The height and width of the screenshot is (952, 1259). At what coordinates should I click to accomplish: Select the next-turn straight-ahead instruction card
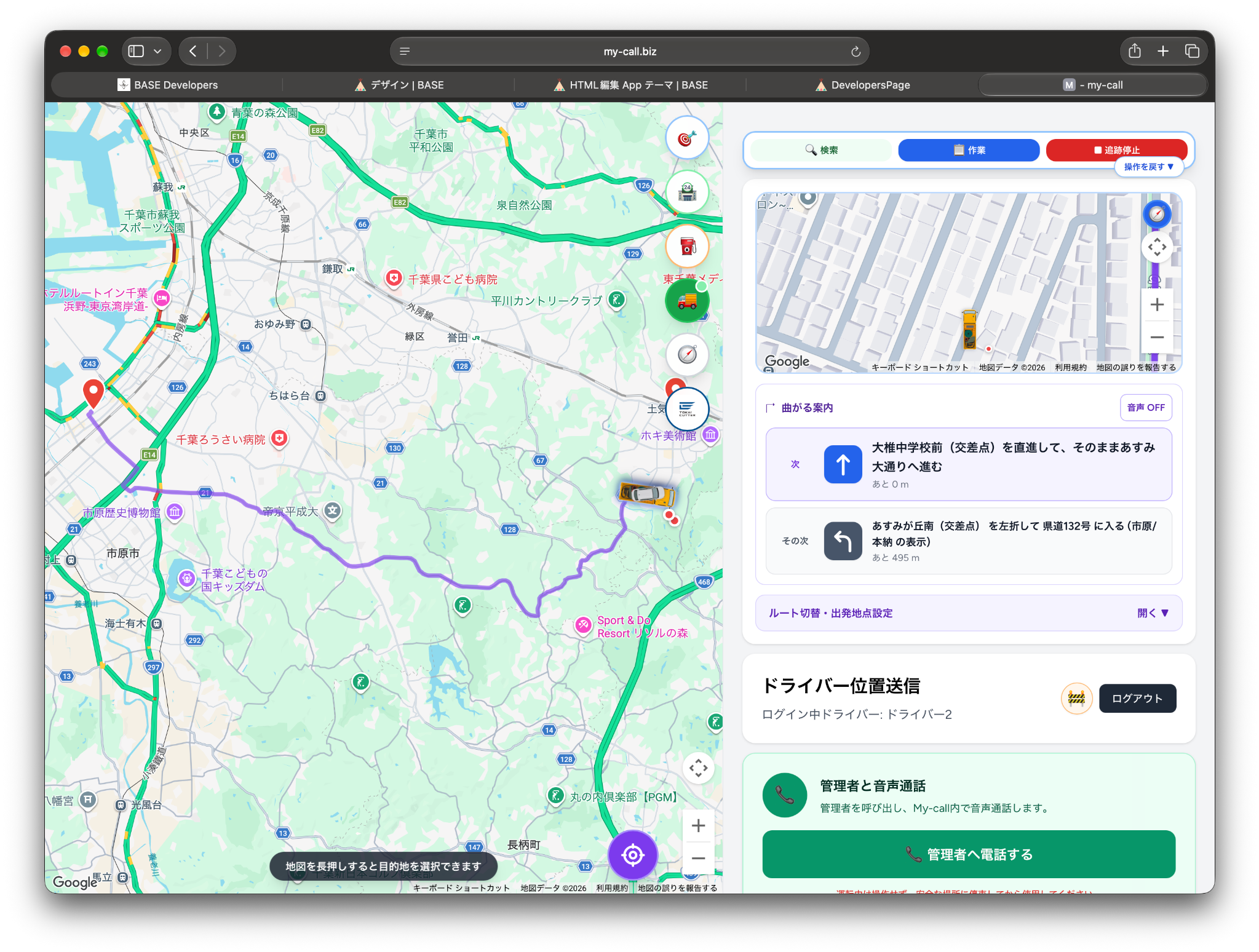[969, 464]
